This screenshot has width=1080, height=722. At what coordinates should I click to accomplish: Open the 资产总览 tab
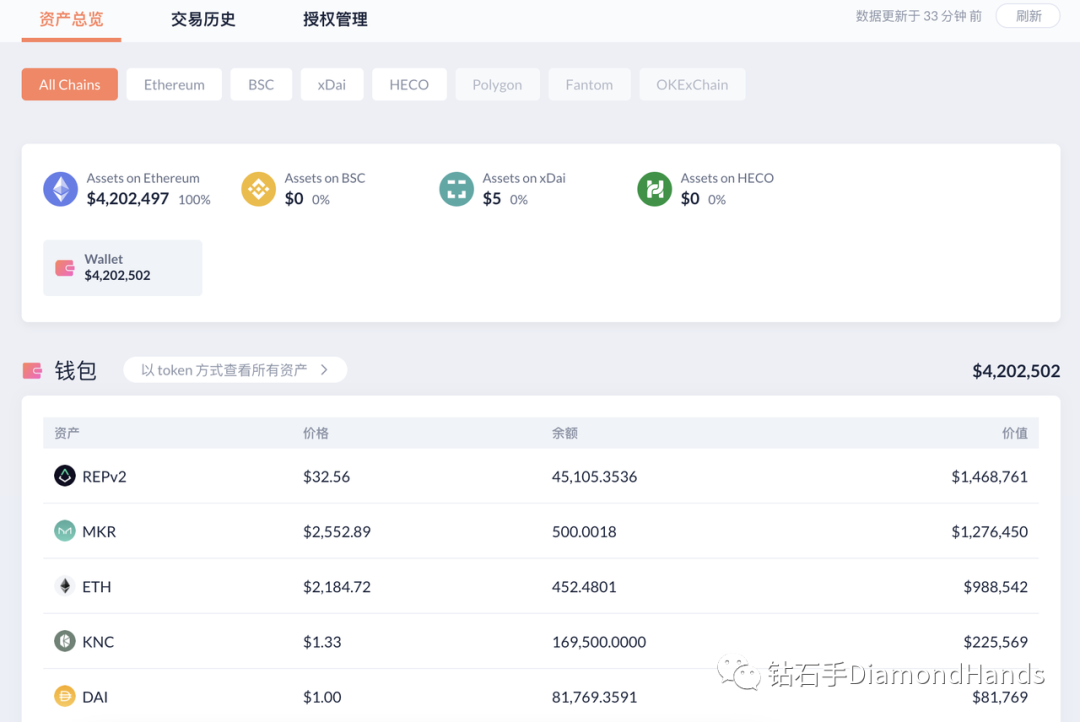point(72,19)
